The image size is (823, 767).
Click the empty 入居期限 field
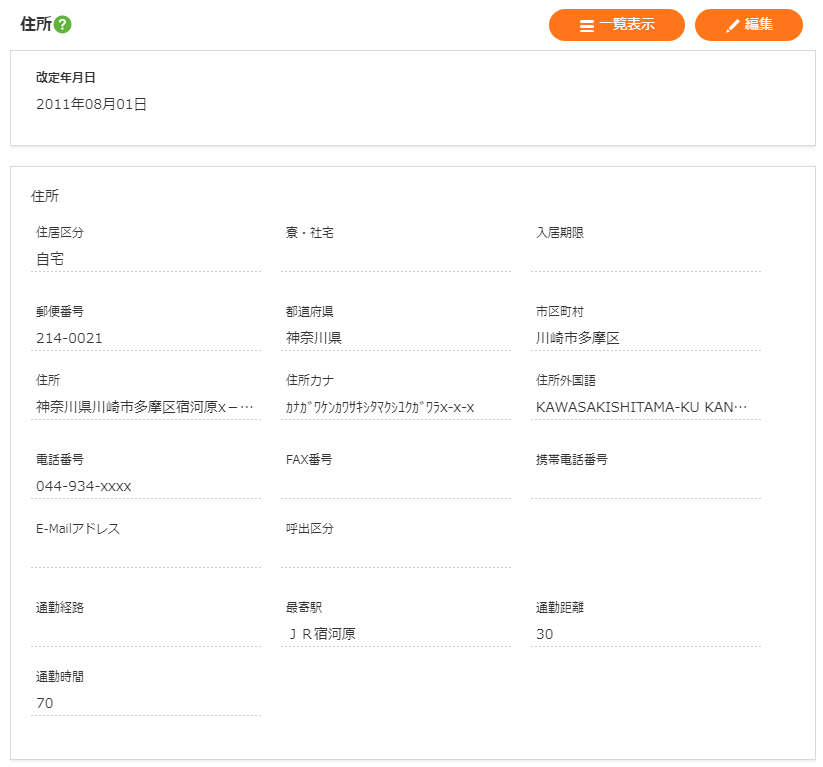point(645,259)
